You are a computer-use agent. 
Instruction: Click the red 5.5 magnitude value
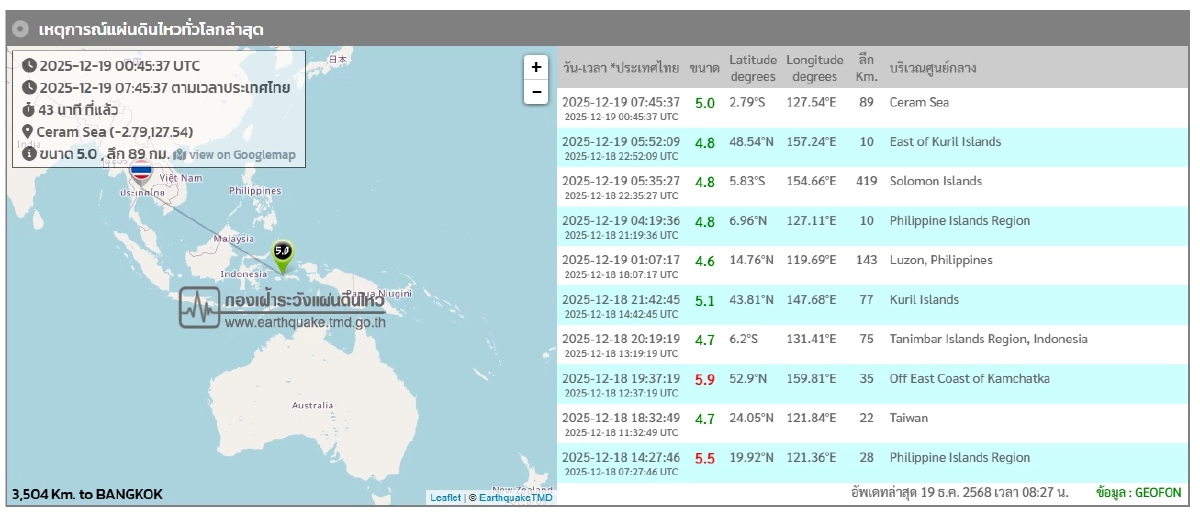[704, 458]
